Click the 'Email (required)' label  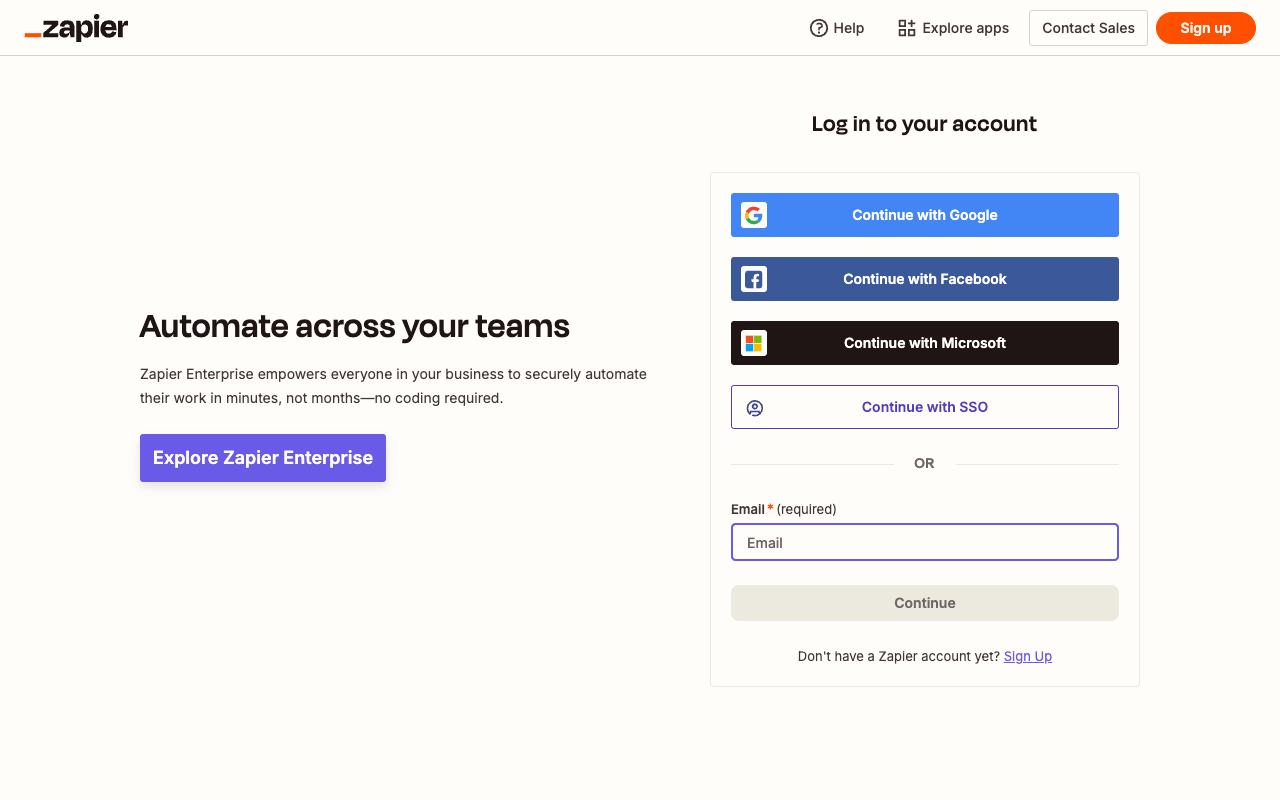click(784, 509)
